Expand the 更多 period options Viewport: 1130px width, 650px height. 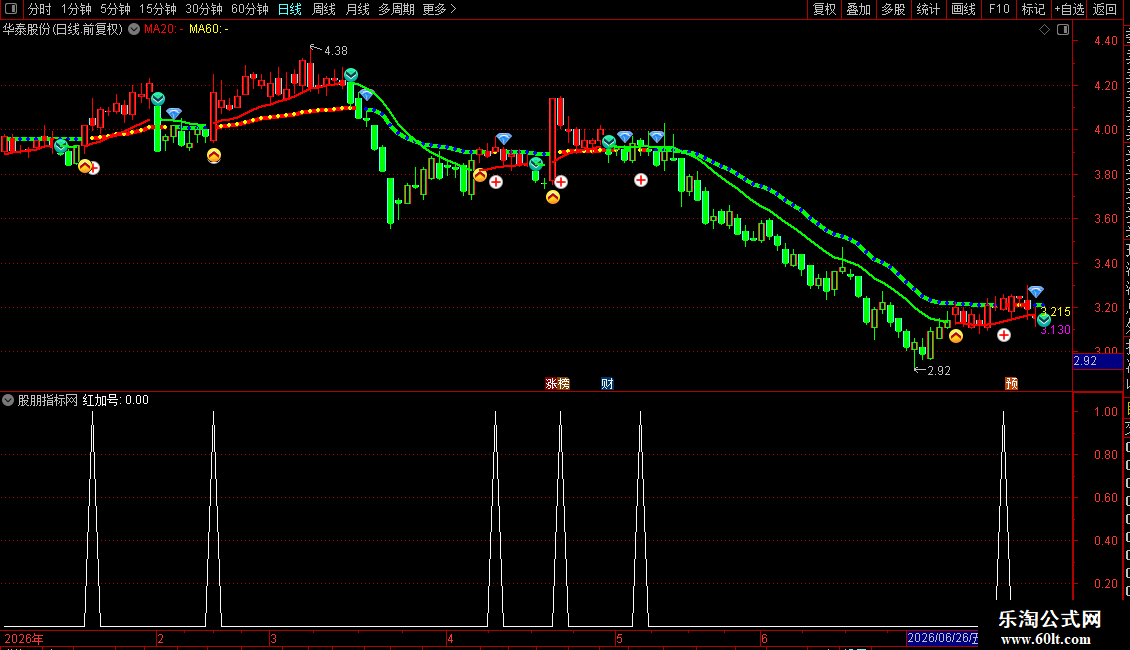click(x=439, y=9)
